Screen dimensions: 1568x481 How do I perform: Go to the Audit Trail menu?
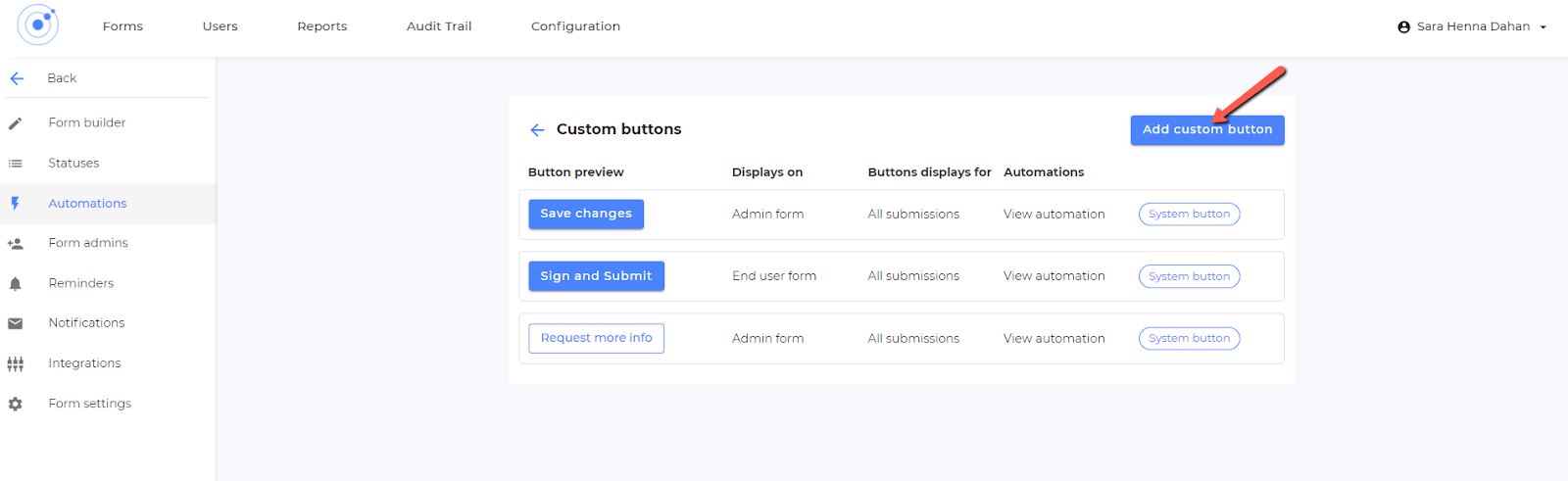point(439,26)
